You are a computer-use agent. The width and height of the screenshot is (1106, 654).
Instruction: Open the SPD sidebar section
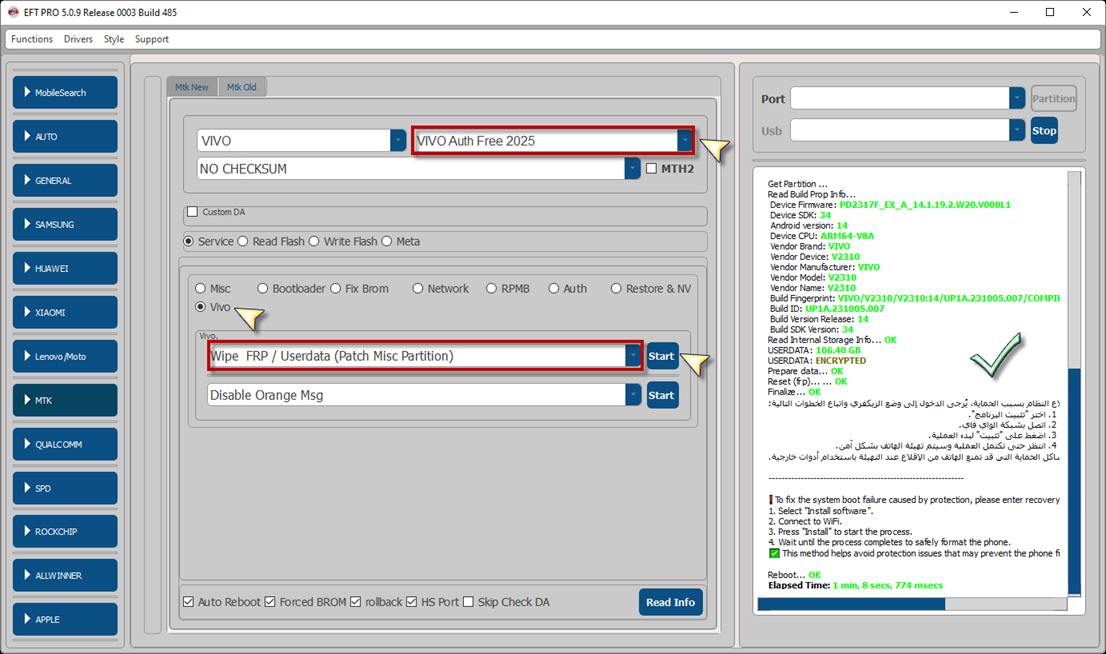pos(65,488)
